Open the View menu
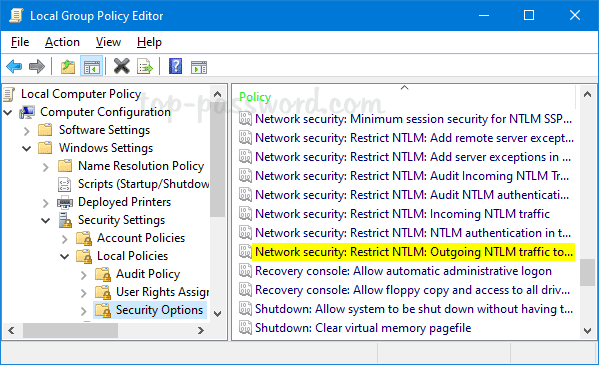This screenshot has width=599, height=365. coord(108,42)
